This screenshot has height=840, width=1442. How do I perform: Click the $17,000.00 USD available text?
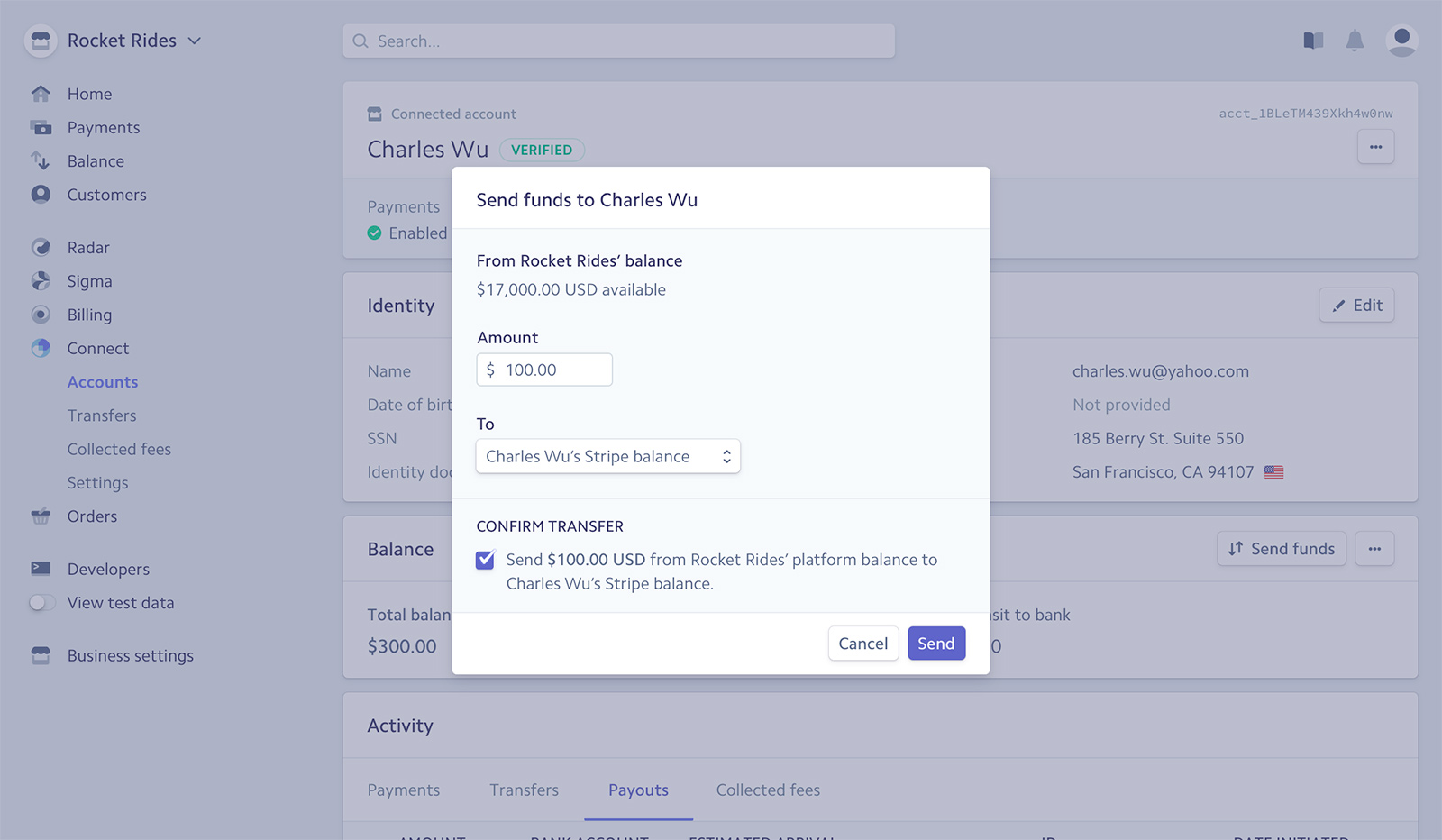point(571,289)
